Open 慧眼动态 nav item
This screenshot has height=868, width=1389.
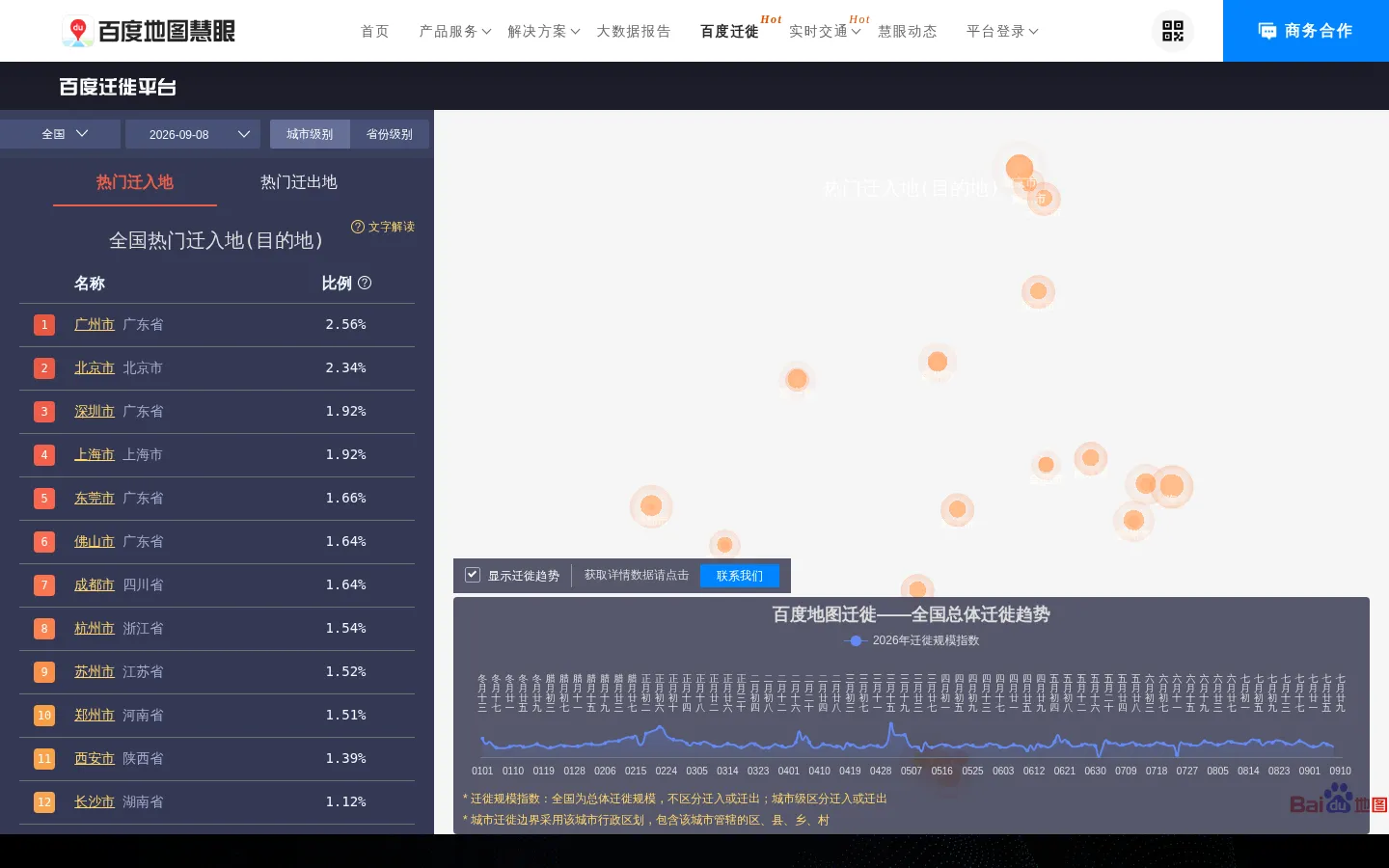[x=908, y=31]
